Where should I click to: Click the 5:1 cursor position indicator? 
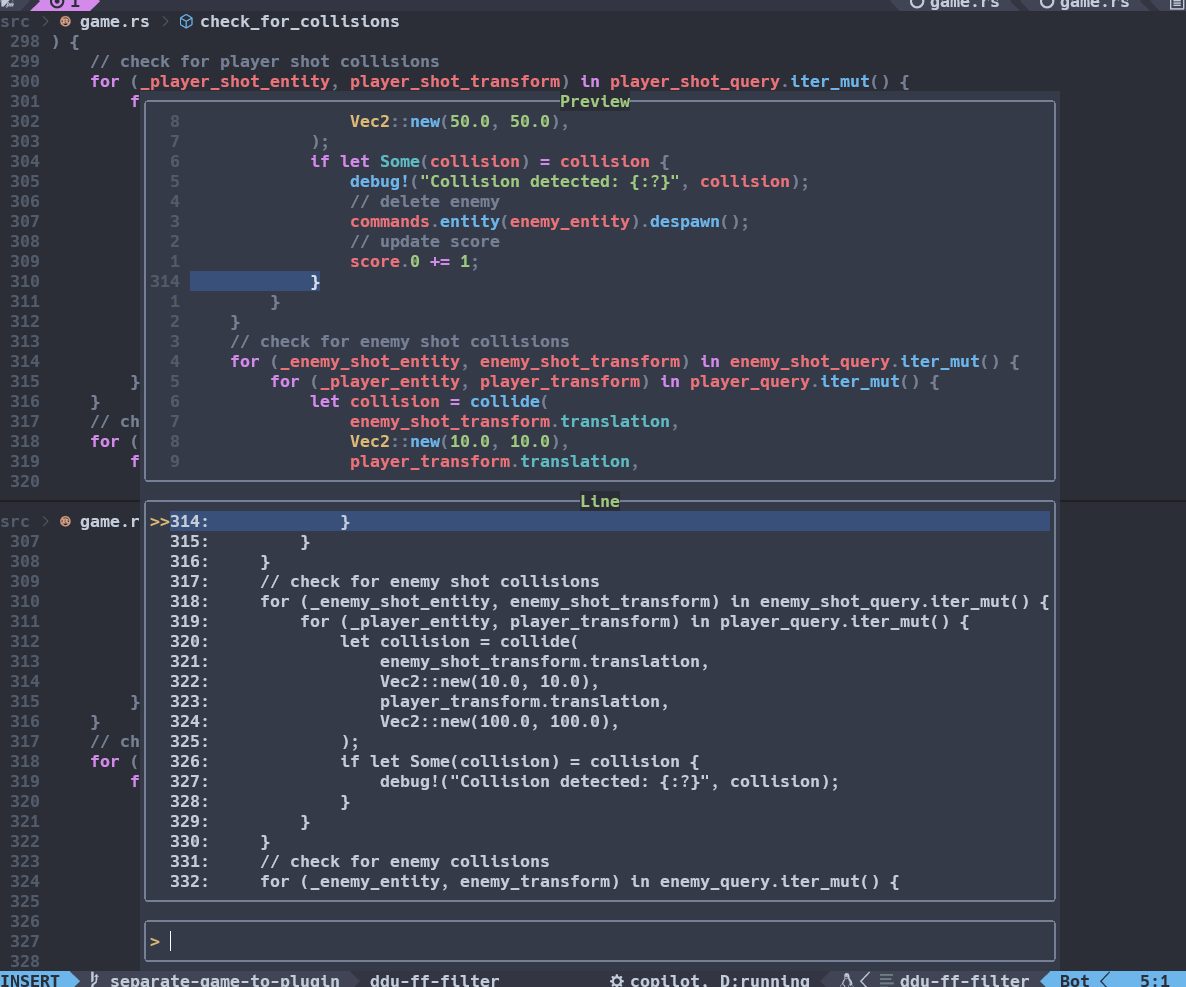pos(1154,980)
